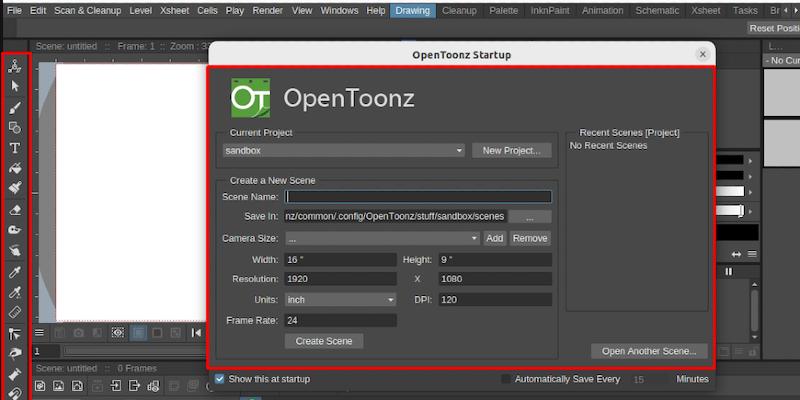Screen dimensions: 800x400
Task: Click the white gradient slider with handle
Action: [730, 211]
